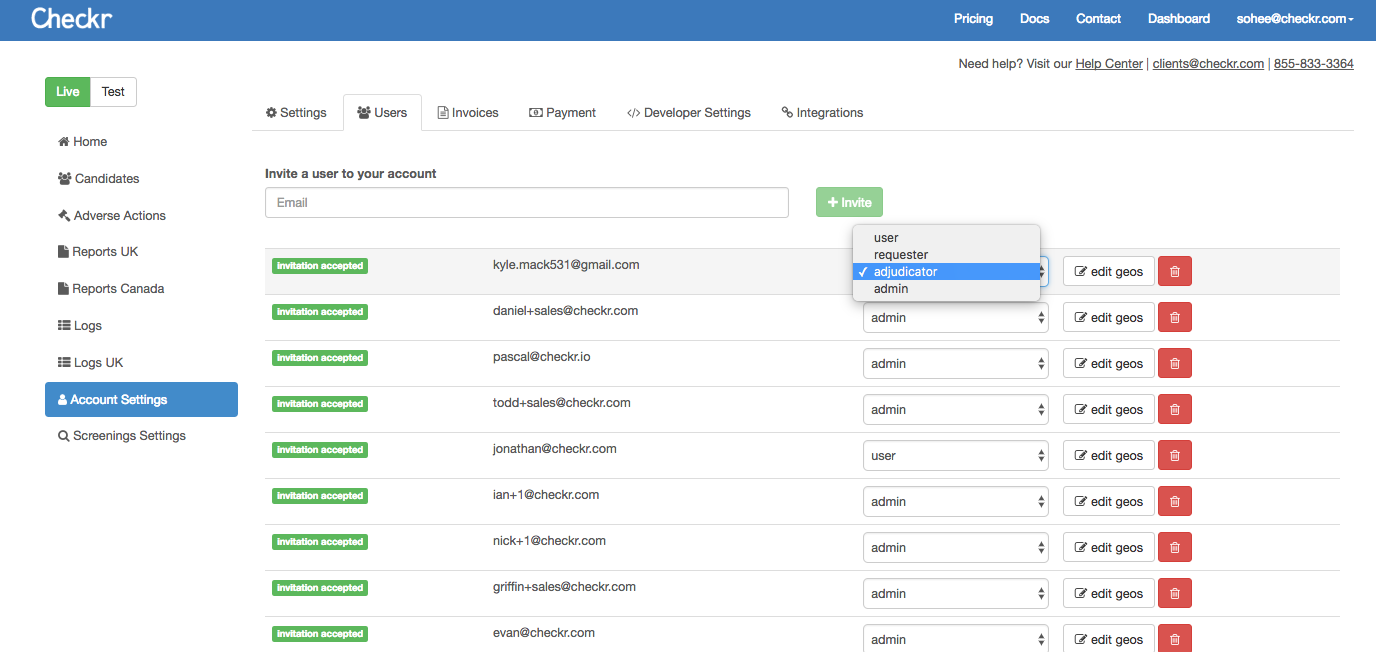Edit geos for evan@checkr.com
The image size is (1376, 652).
pyautogui.click(x=1108, y=640)
